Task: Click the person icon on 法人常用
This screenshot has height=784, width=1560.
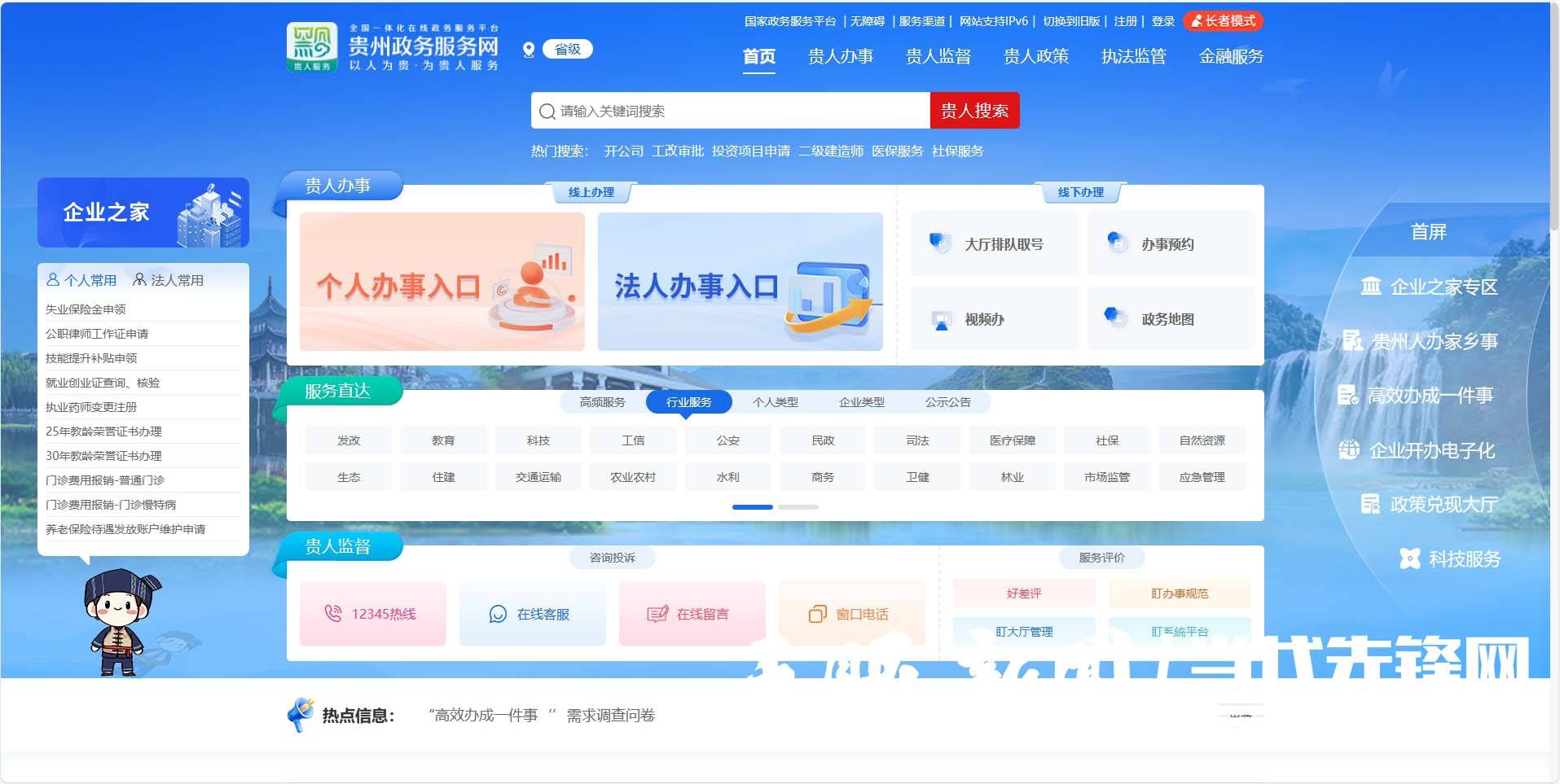Action: pos(140,280)
